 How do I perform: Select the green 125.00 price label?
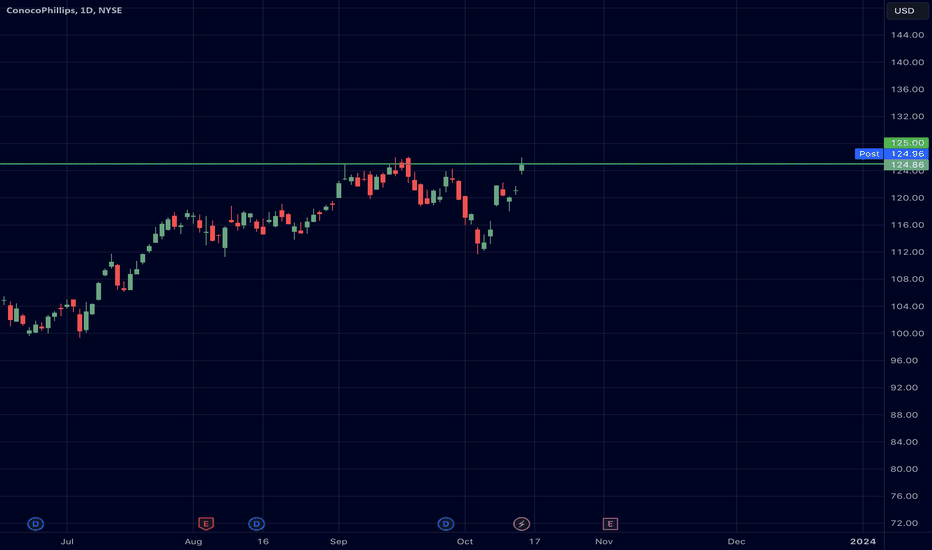tap(906, 143)
